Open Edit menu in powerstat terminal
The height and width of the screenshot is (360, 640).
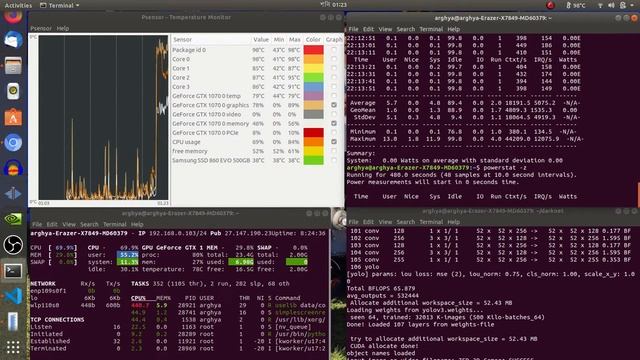tap(368, 29)
